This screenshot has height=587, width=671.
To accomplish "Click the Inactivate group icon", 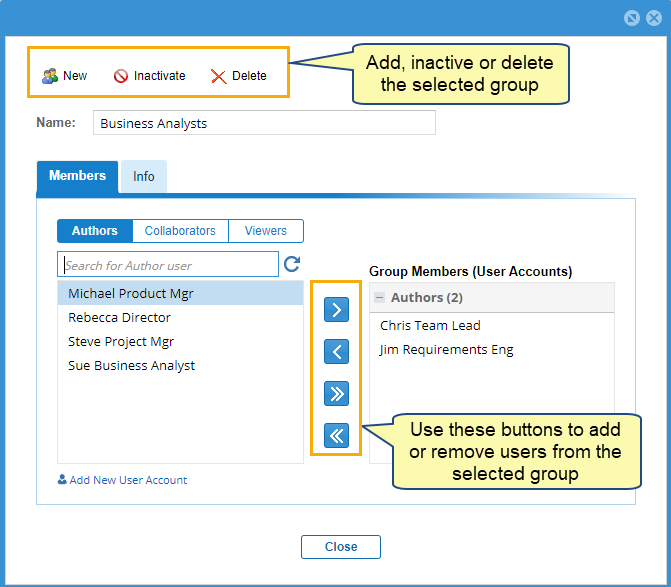I will (121, 76).
